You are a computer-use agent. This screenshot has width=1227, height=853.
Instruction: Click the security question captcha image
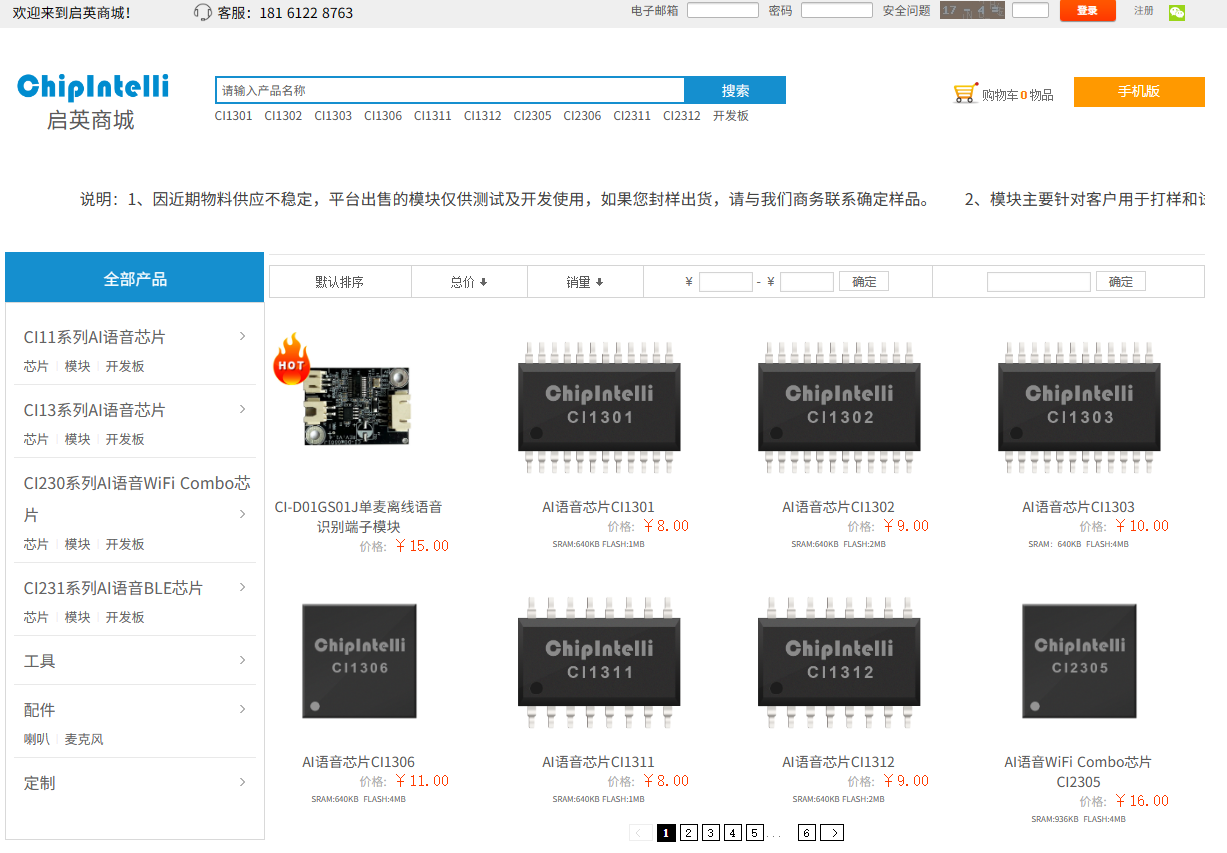[x=972, y=11]
